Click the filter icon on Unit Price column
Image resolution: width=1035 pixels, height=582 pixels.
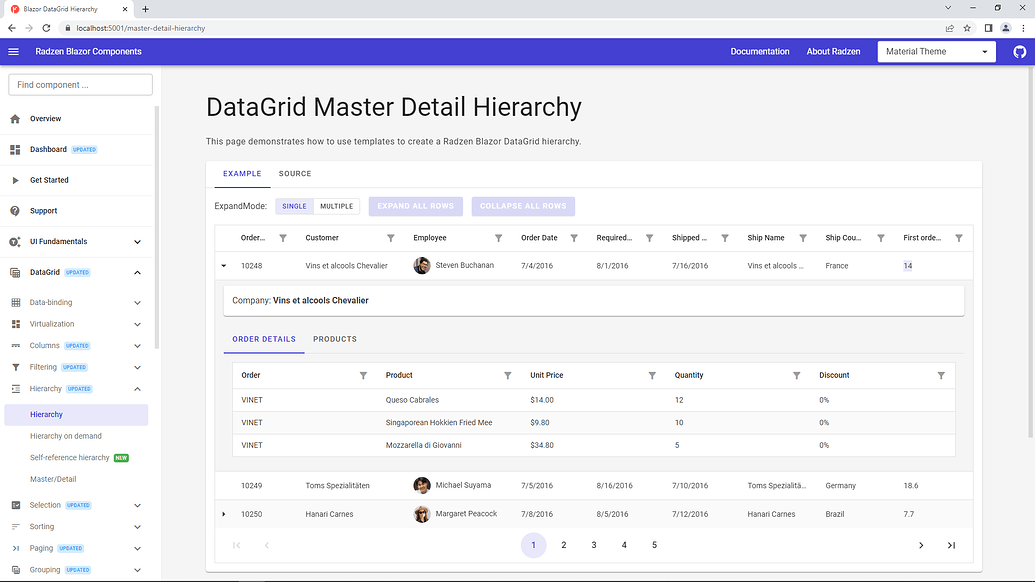coord(651,374)
